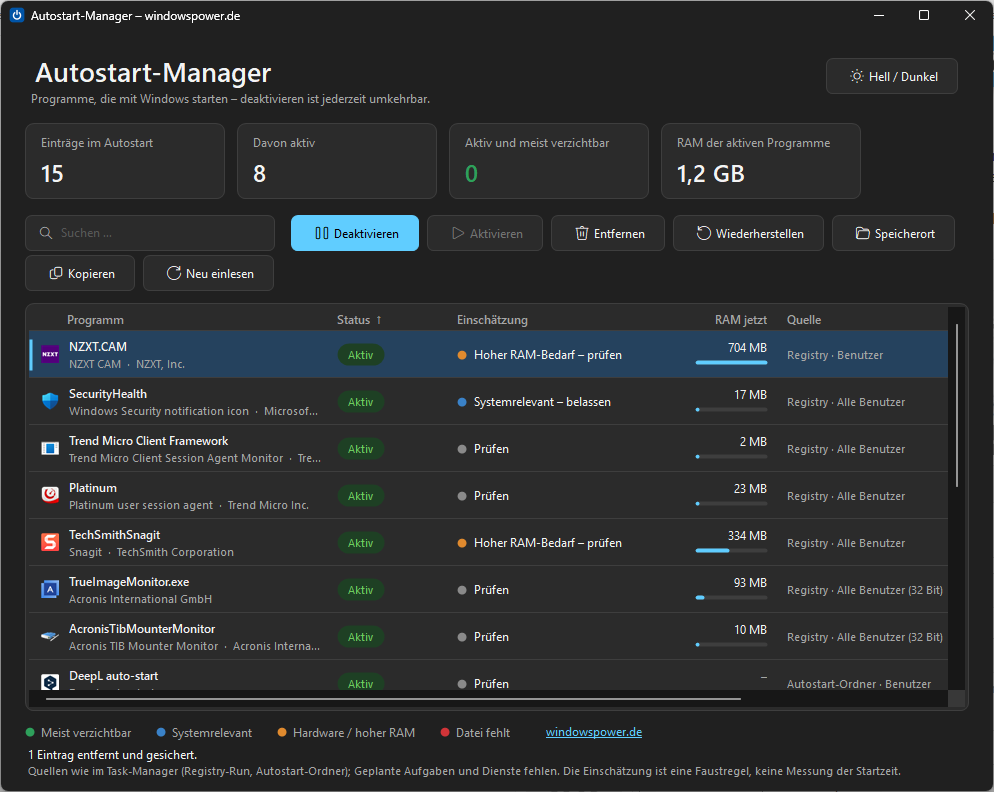The width and height of the screenshot is (994, 792).
Task: Click the TechSmithSnagit icon
Action: pos(50,542)
